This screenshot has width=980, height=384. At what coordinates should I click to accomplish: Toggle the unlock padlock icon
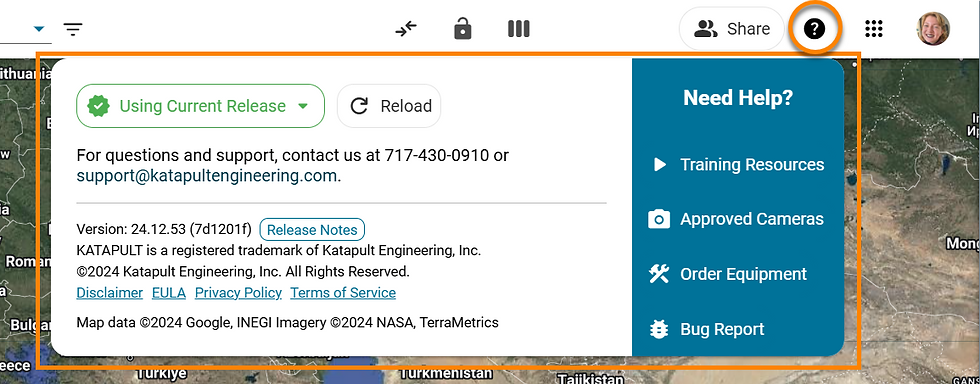[462, 29]
